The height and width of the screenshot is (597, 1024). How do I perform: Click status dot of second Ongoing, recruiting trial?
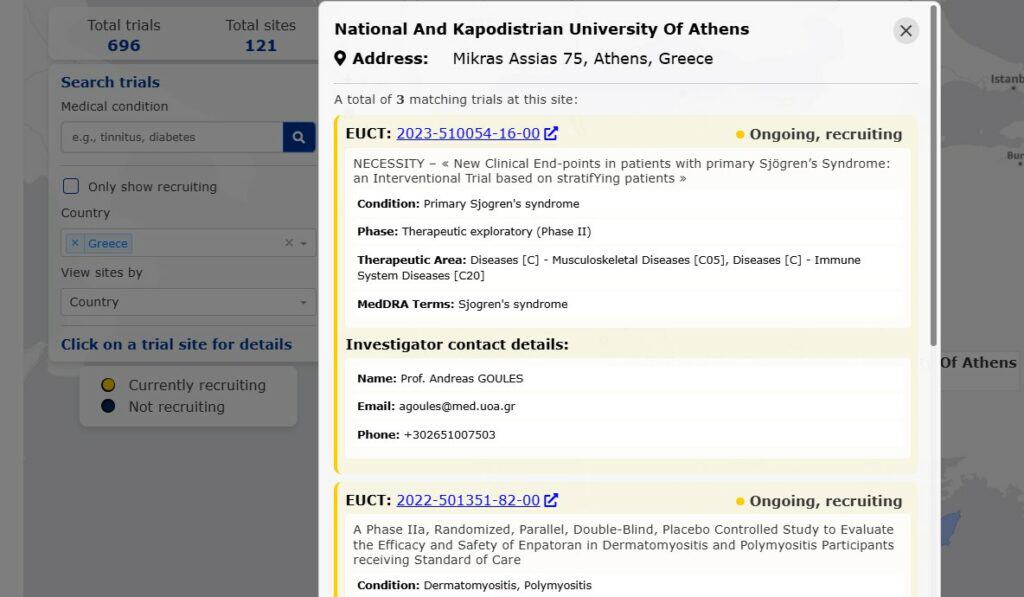(740, 502)
